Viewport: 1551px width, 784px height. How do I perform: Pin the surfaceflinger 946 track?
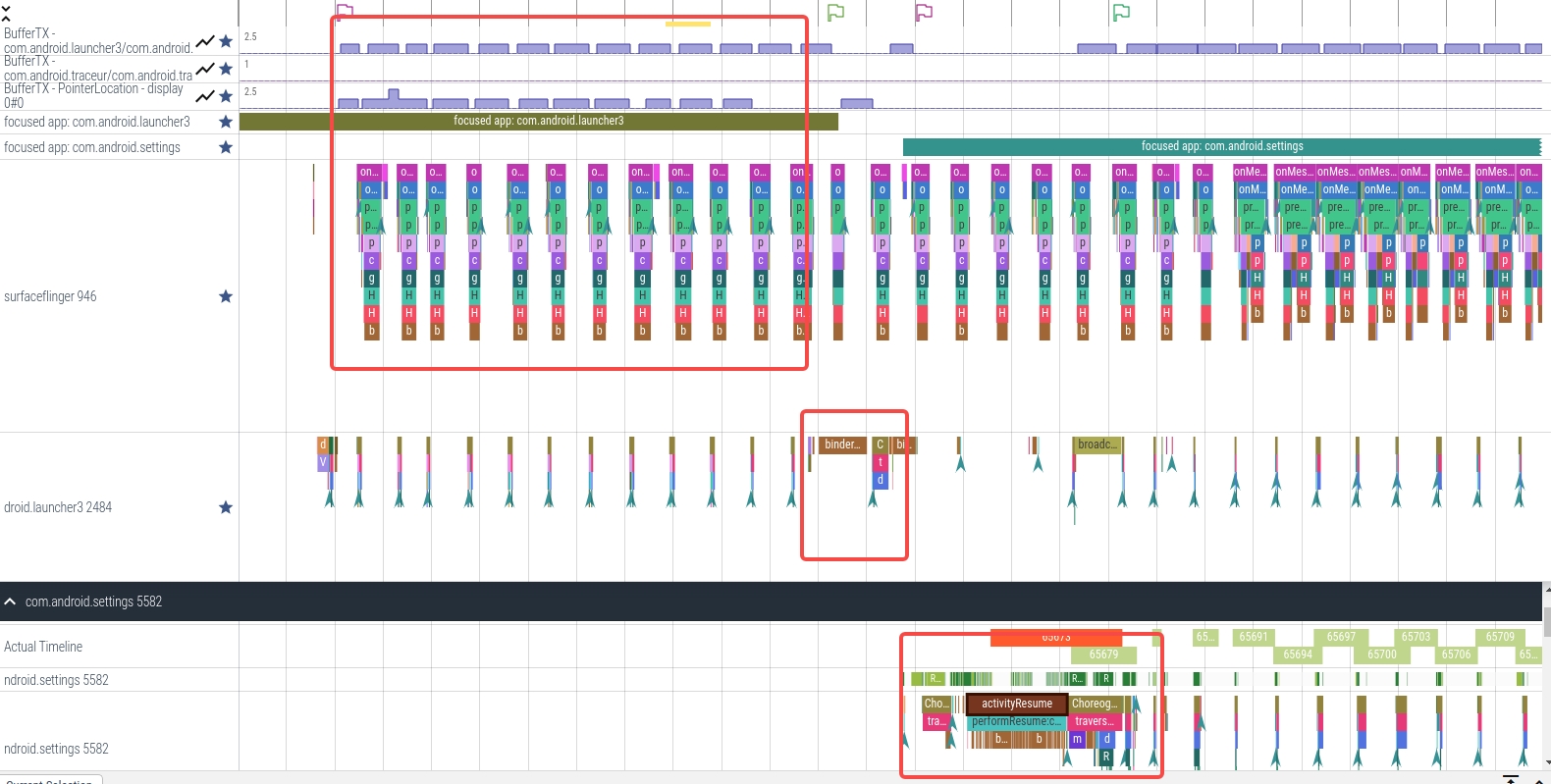pos(226,296)
